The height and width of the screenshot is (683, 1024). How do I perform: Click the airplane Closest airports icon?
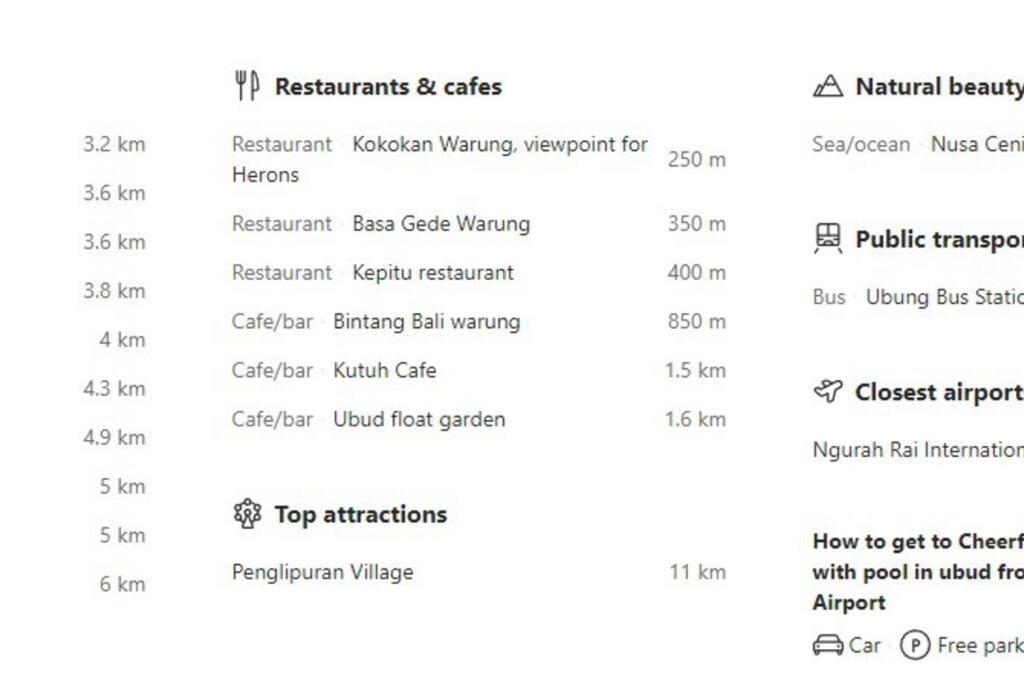827,391
